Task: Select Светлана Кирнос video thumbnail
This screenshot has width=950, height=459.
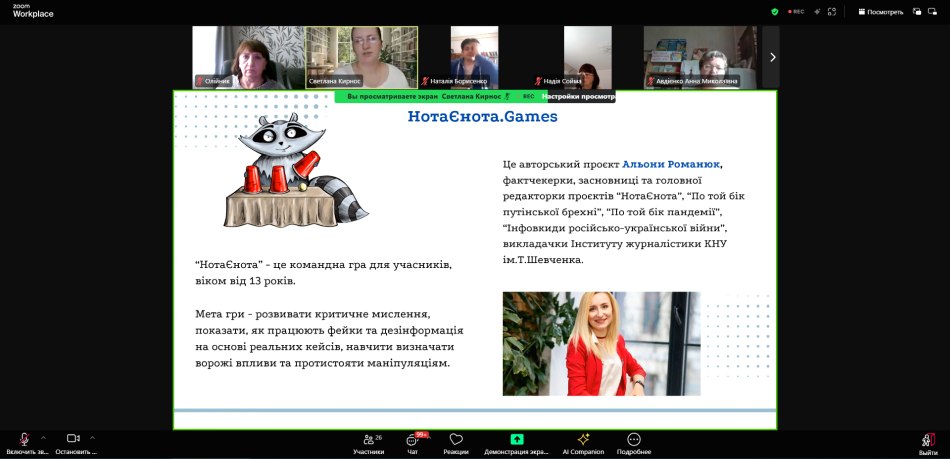Action: pos(361,57)
